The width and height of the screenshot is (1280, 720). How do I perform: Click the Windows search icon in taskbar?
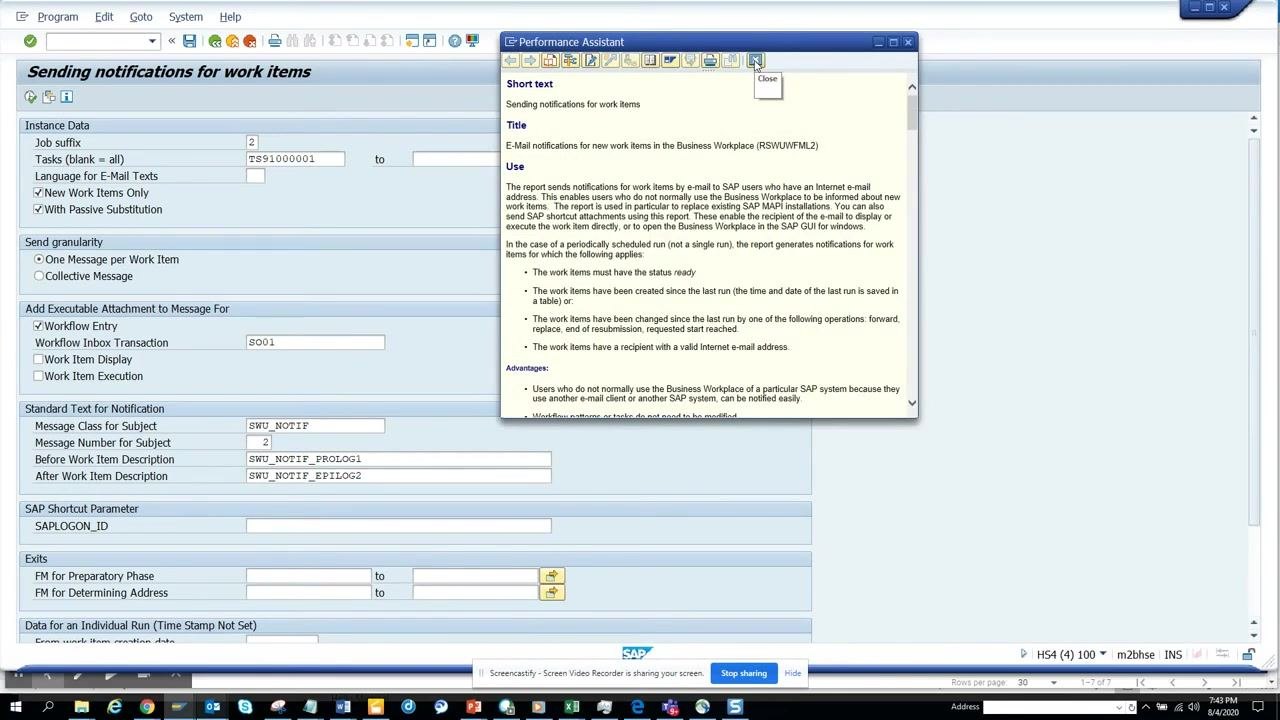click(48, 708)
